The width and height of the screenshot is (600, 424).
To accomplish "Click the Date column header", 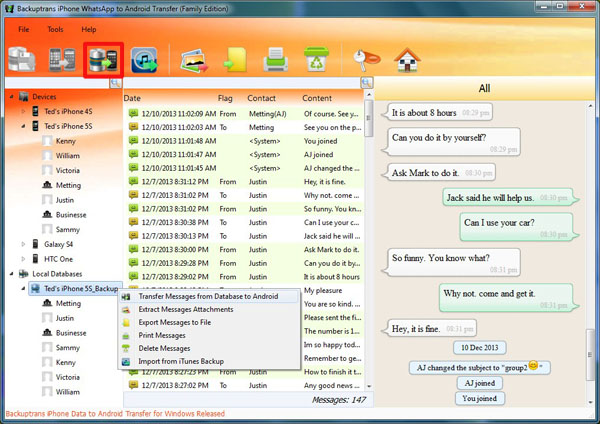I will (x=132, y=98).
